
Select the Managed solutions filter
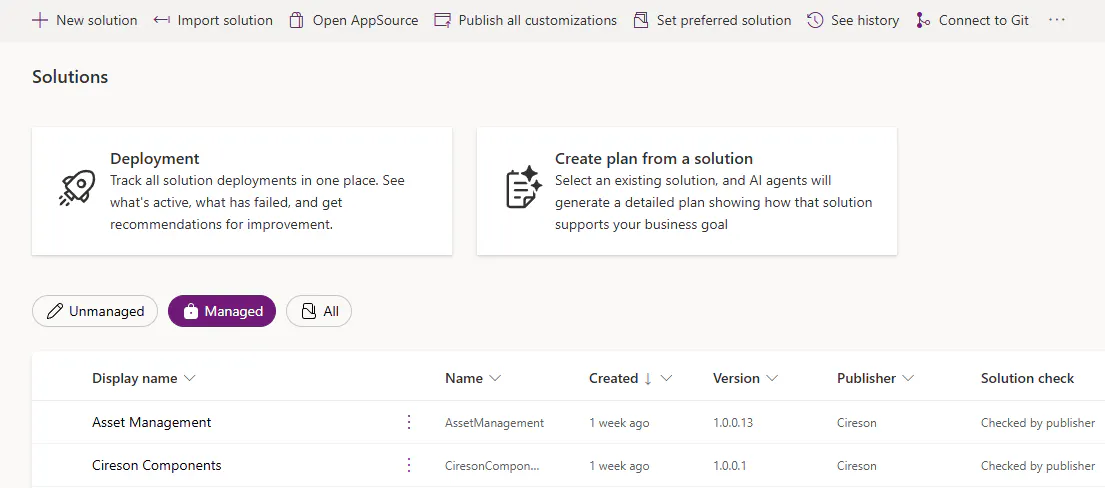(x=222, y=311)
